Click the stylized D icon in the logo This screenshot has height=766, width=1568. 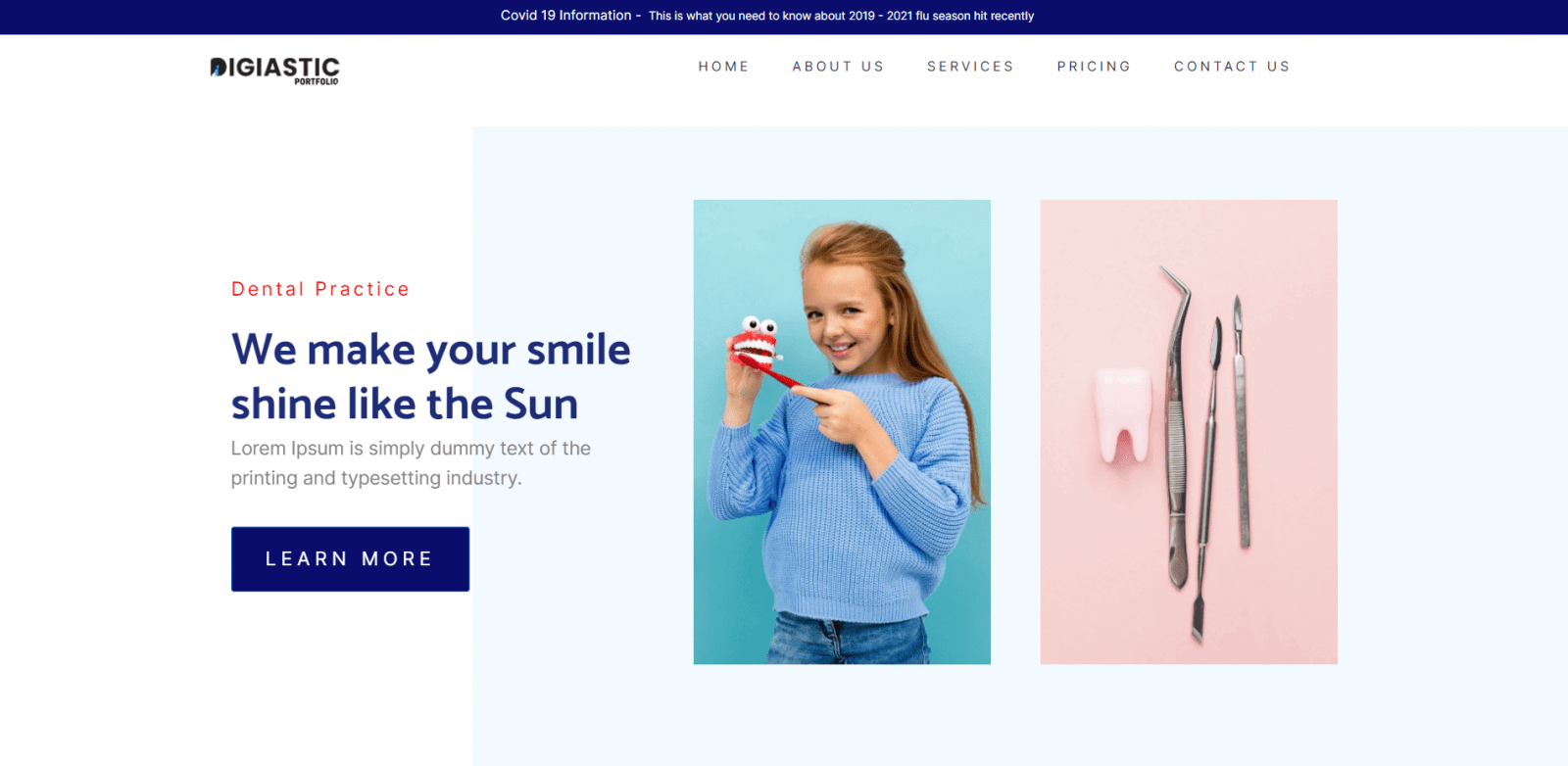219,68
